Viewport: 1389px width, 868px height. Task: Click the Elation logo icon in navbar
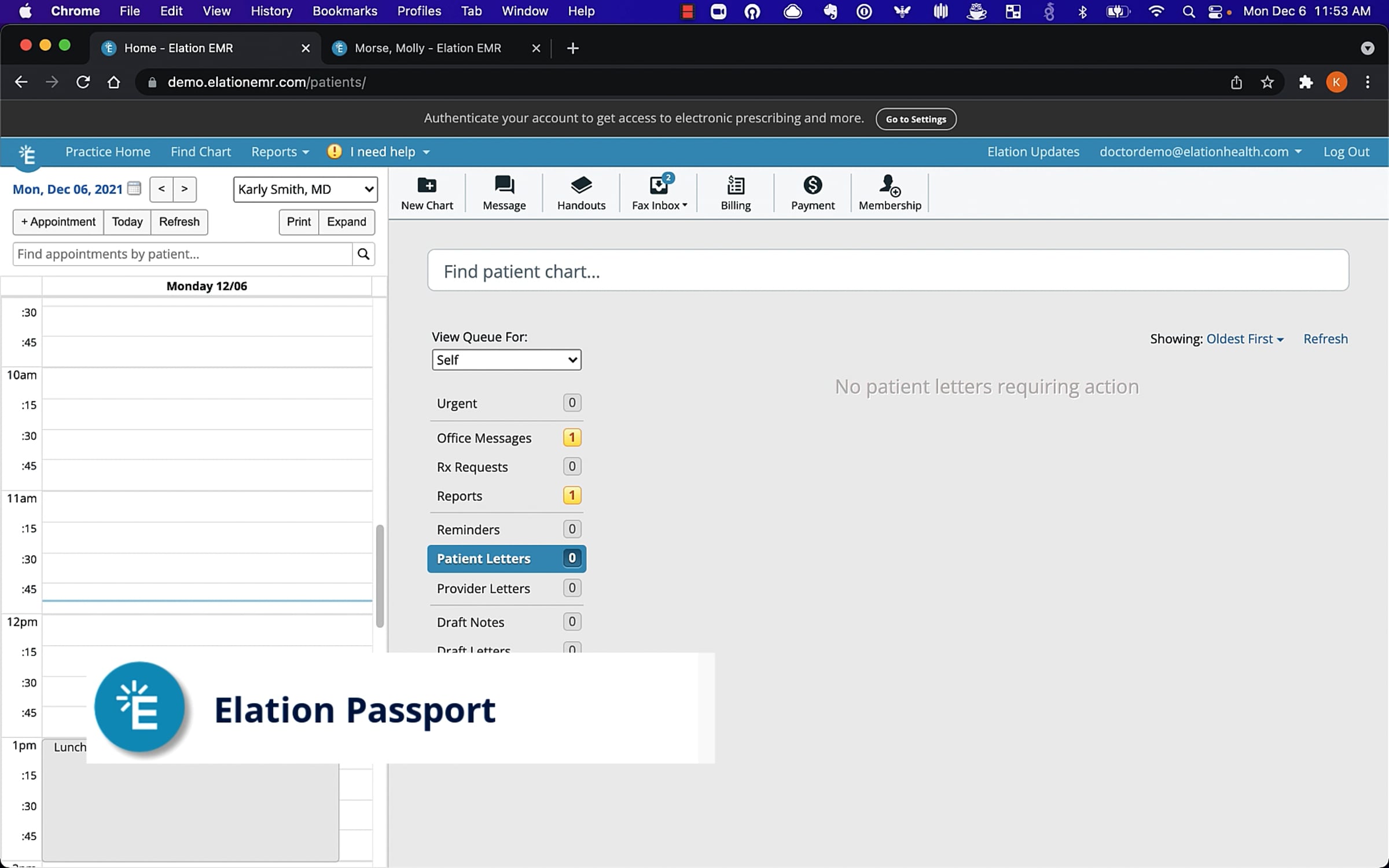27,155
